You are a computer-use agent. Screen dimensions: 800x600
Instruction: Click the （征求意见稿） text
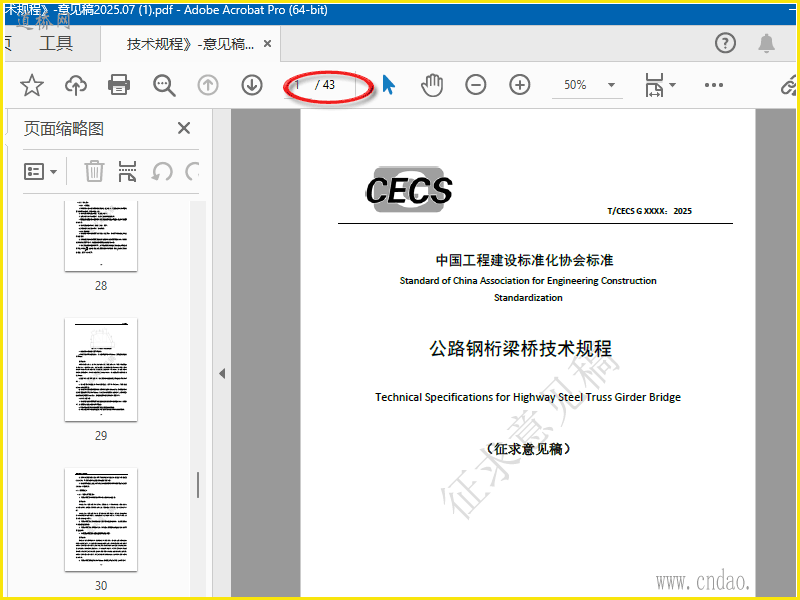(528, 449)
